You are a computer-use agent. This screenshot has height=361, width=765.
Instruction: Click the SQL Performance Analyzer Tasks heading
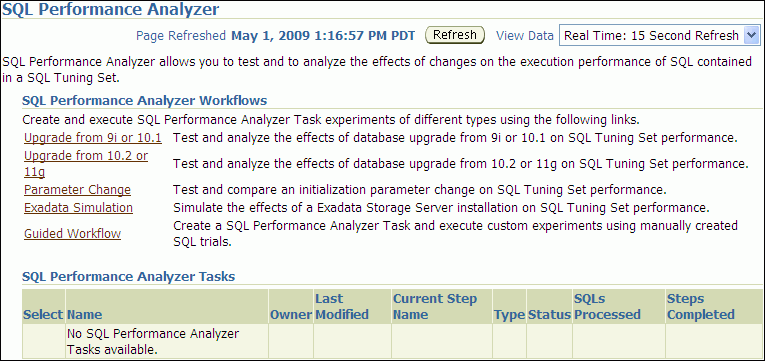tap(129, 277)
